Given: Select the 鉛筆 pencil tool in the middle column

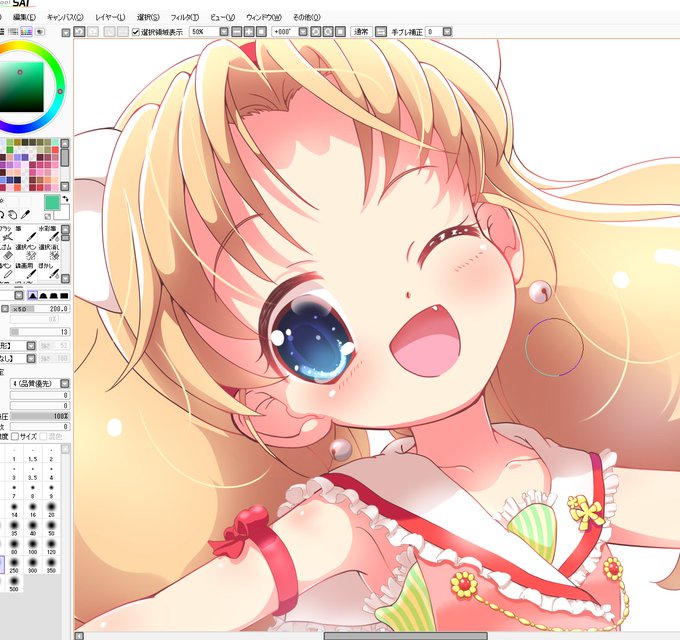Looking at the screenshot, I should [x=26, y=270].
